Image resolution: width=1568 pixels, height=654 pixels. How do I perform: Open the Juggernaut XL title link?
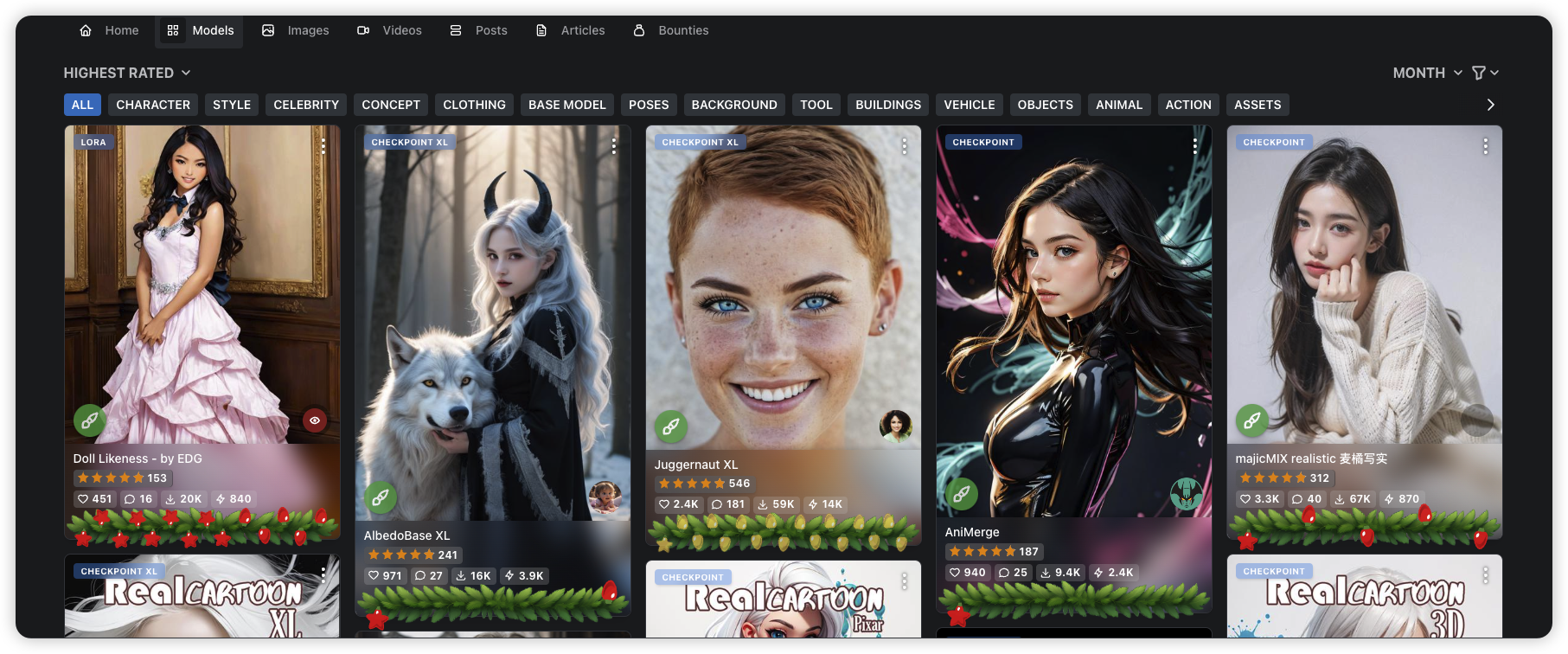click(696, 465)
